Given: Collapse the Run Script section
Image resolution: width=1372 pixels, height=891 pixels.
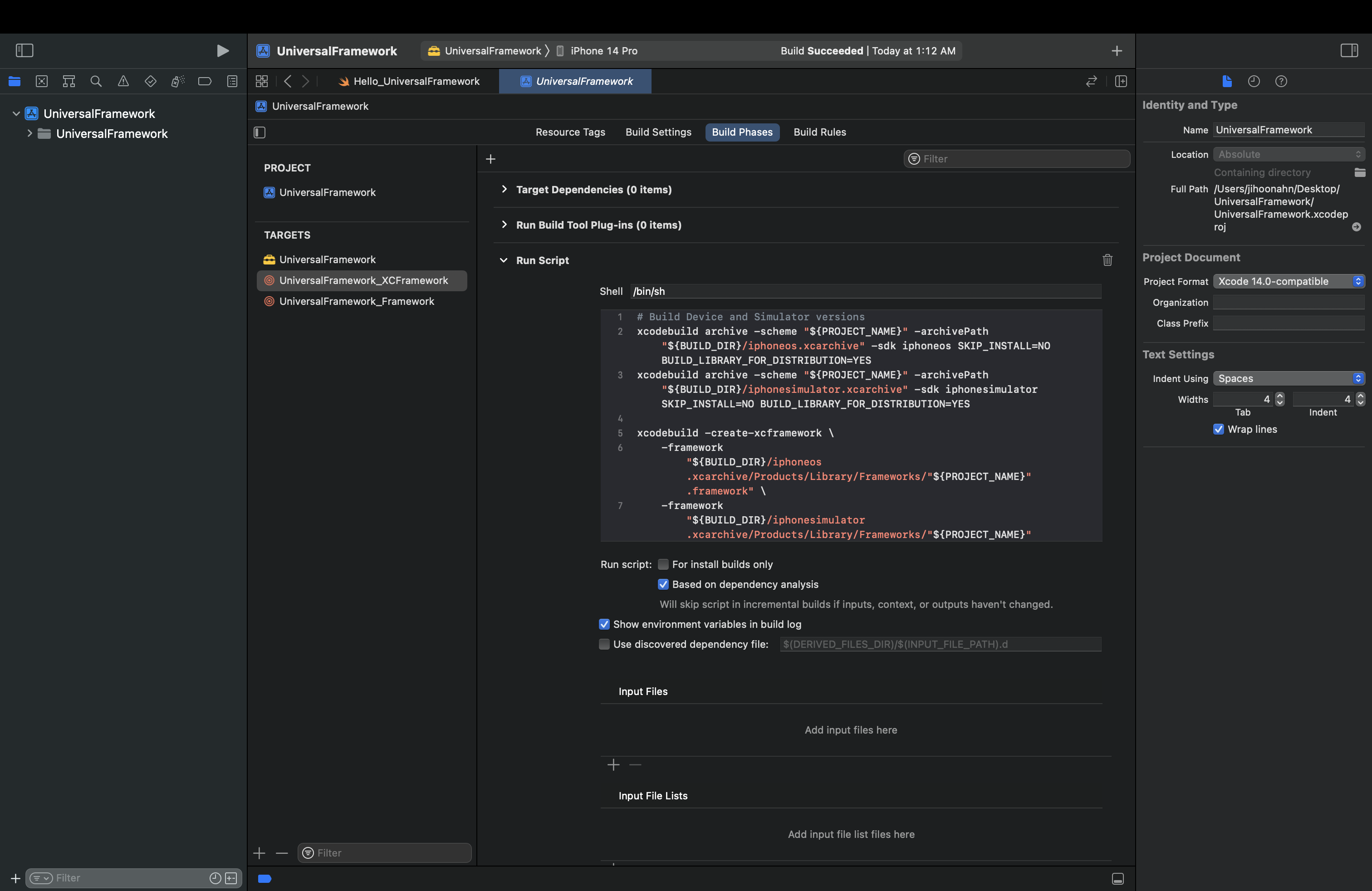Looking at the screenshot, I should point(503,260).
